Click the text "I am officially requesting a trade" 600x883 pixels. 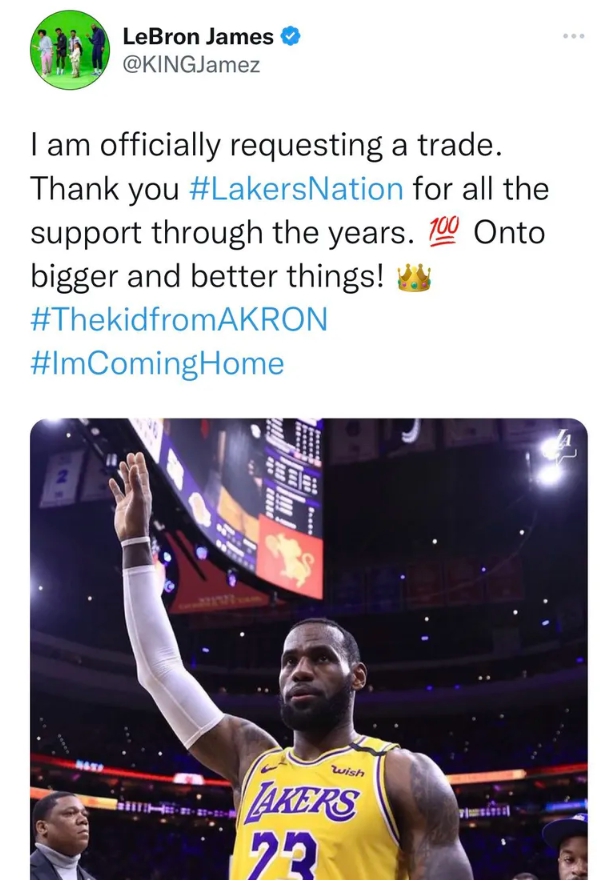[262, 145]
